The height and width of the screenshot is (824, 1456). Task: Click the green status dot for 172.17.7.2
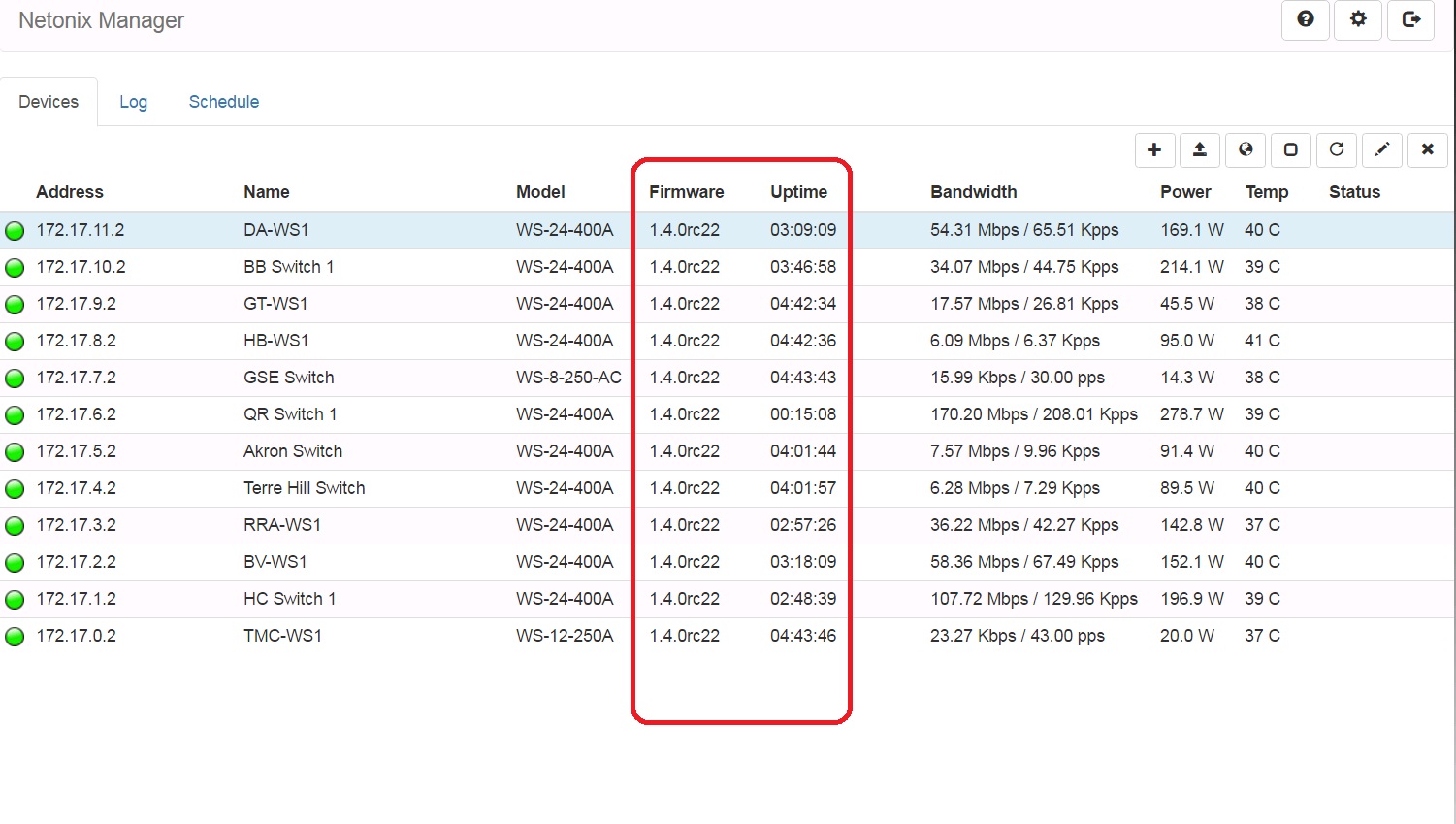pyautogui.click(x=15, y=379)
